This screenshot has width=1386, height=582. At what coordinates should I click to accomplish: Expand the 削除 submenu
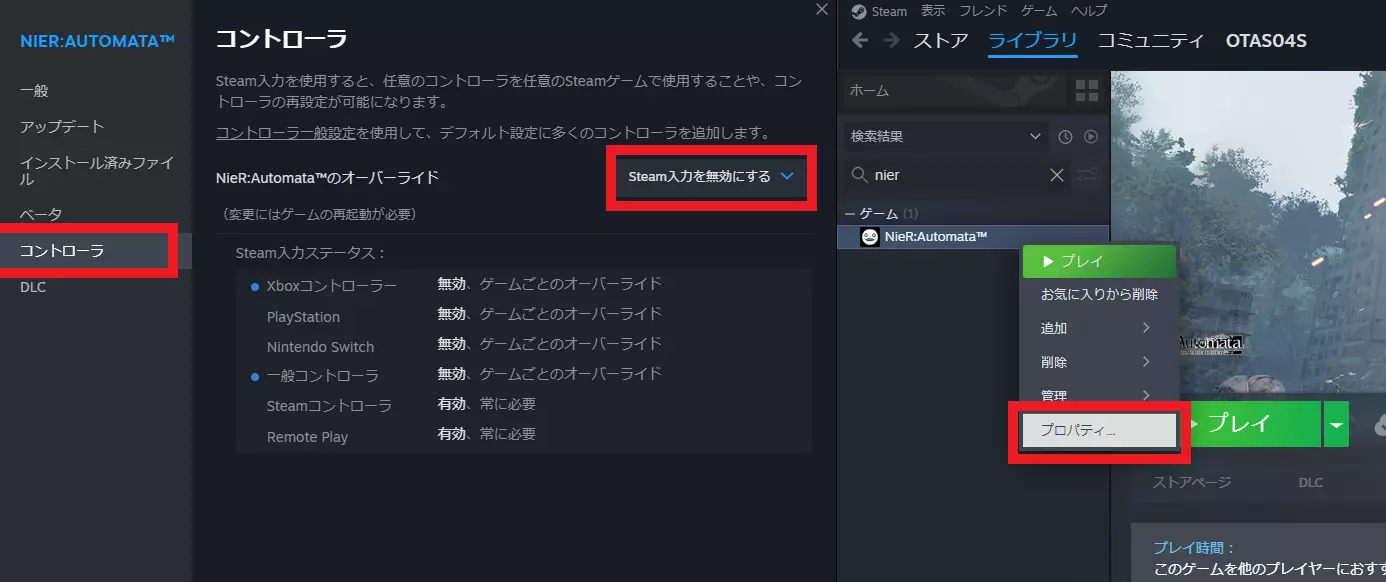pos(1097,362)
